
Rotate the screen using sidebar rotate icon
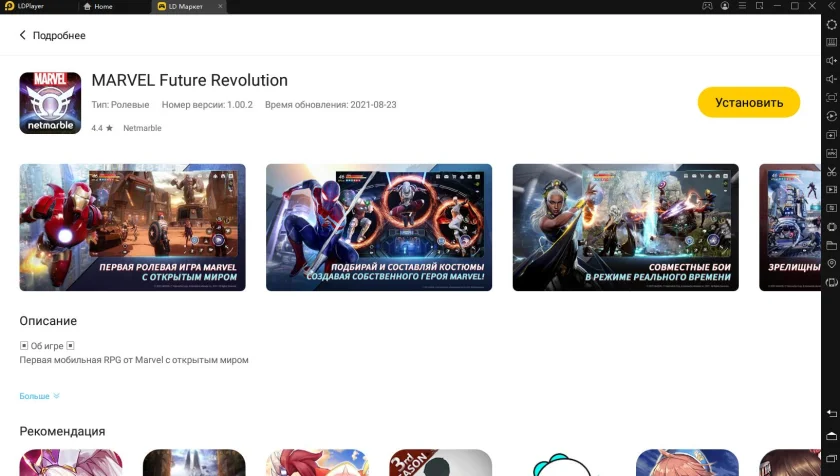(831, 282)
